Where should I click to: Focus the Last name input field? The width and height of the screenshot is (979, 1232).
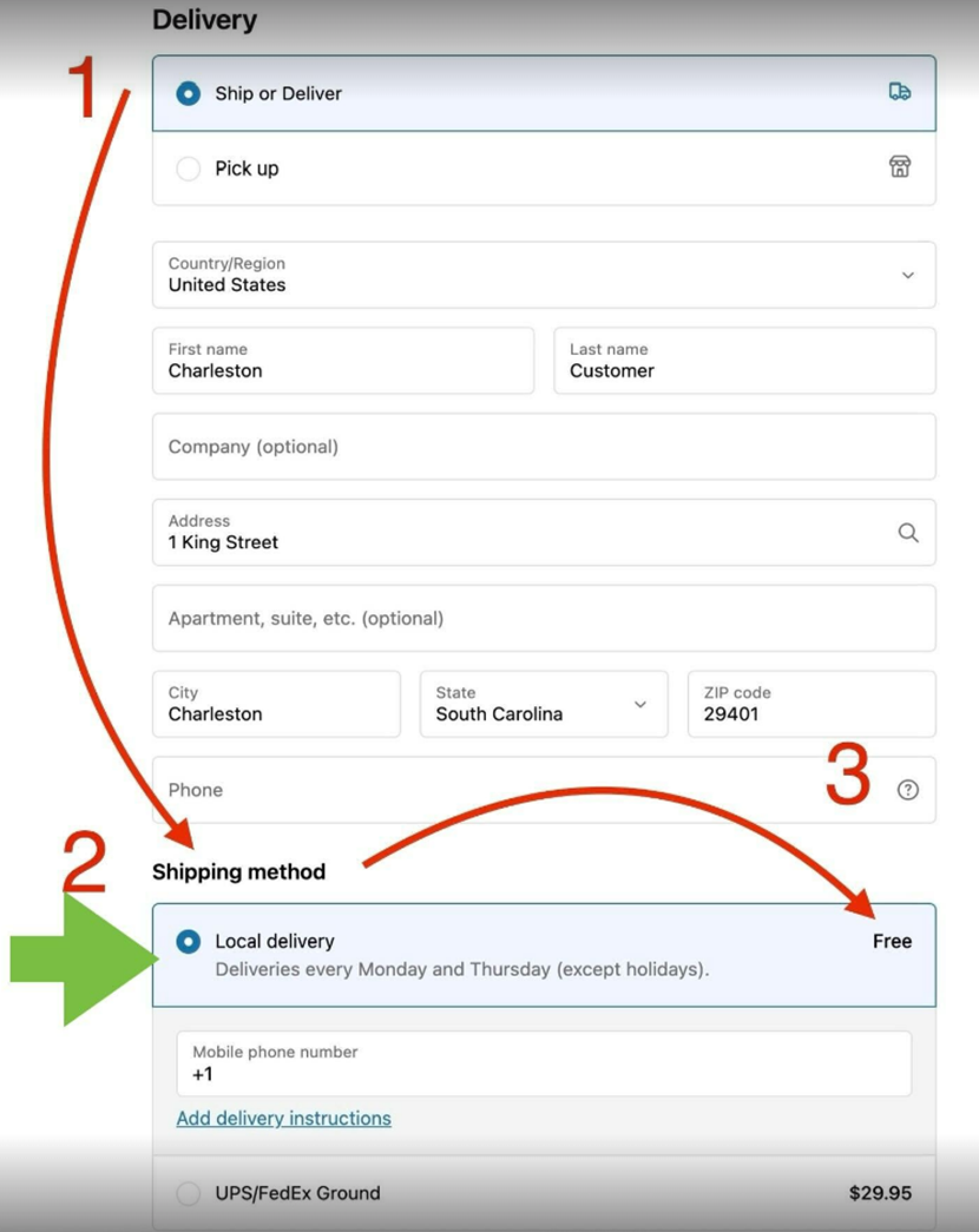pyautogui.click(x=744, y=361)
